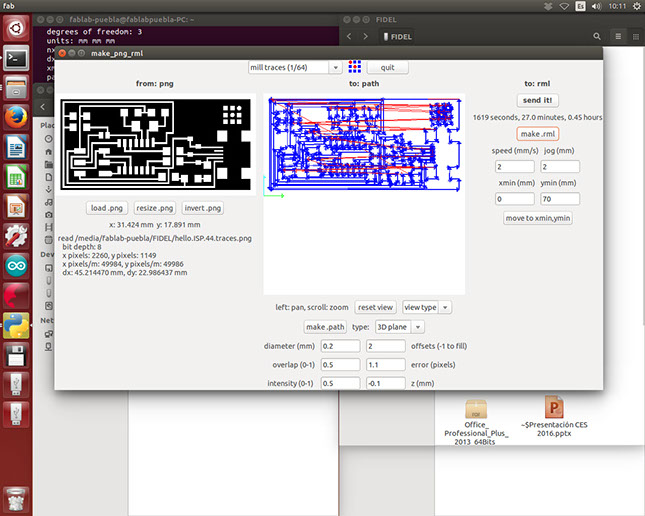Image resolution: width=645 pixels, height=516 pixels.
Task: Open the first USB drive icon in dock
Action: [16, 385]
